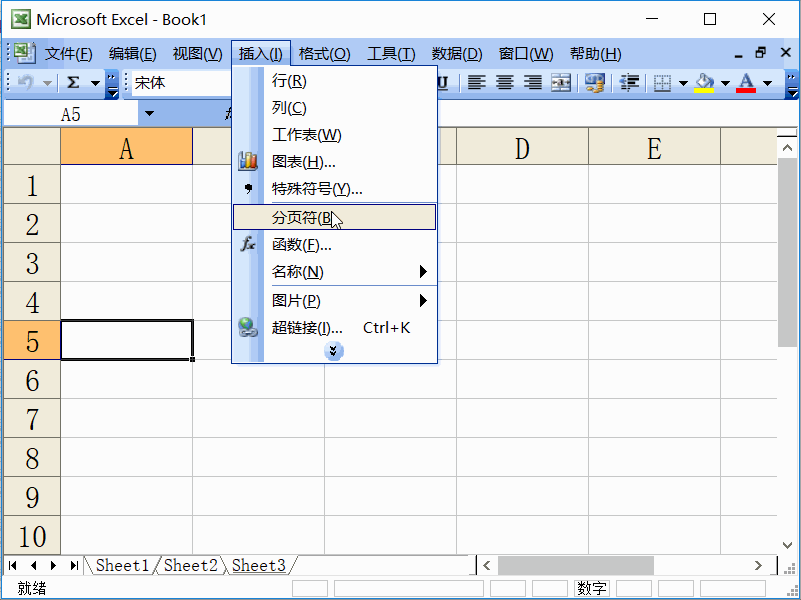The image size is (801, 600).
Task: Jump to first sheet tab arrow
Action: pos(13,565)
